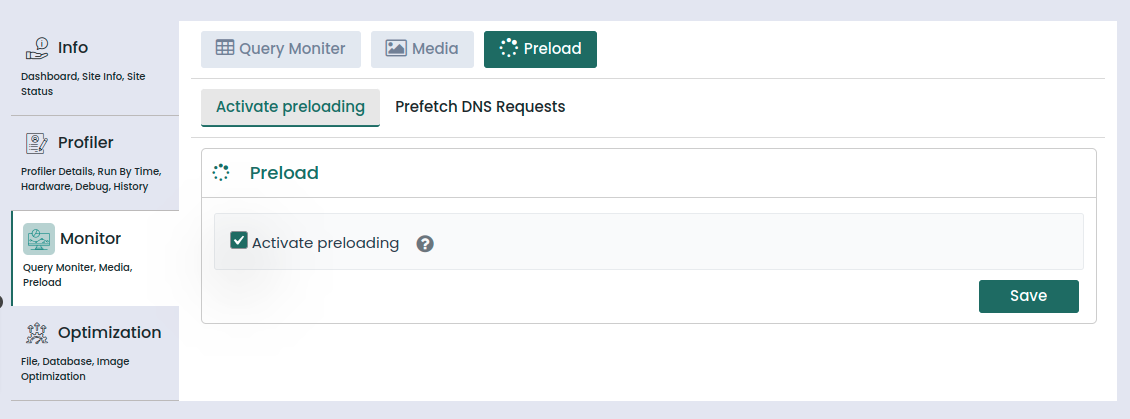Click the picture icon on Media button
Image resolution: width=1130 pixels, height=419 pixels.
[x=396, y=48]
